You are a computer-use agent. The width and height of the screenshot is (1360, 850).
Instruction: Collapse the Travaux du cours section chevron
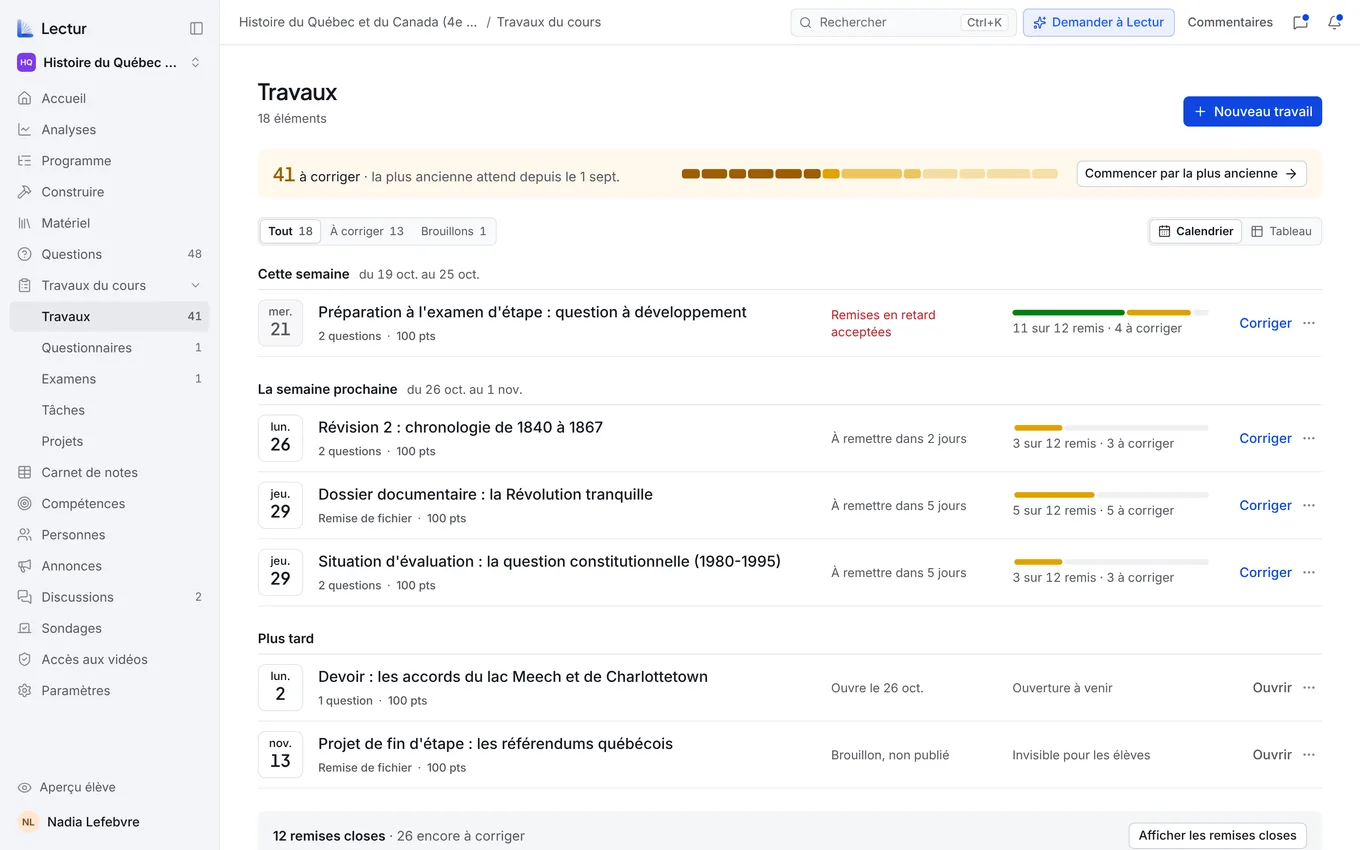pos(196,285)
